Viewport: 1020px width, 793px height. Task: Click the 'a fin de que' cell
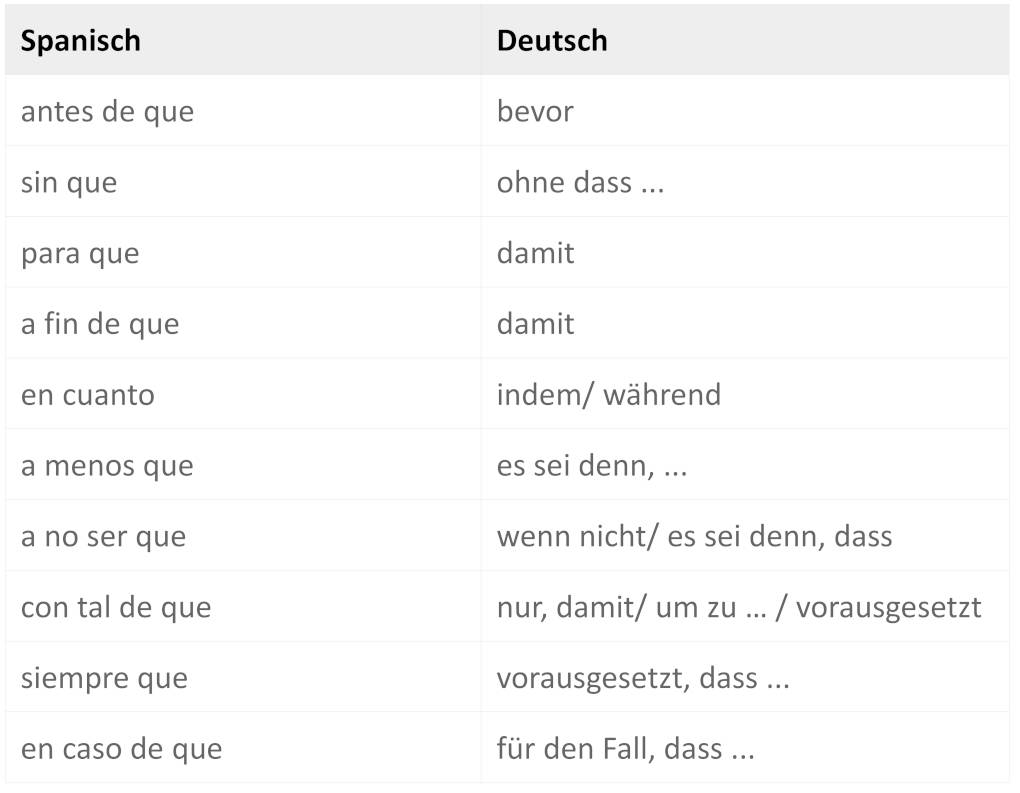(100, 324)
